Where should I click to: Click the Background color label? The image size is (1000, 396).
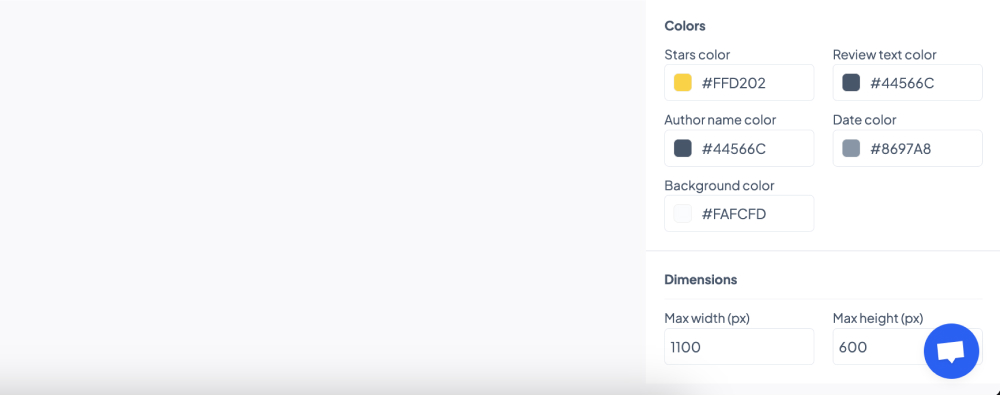pos(719,186)
